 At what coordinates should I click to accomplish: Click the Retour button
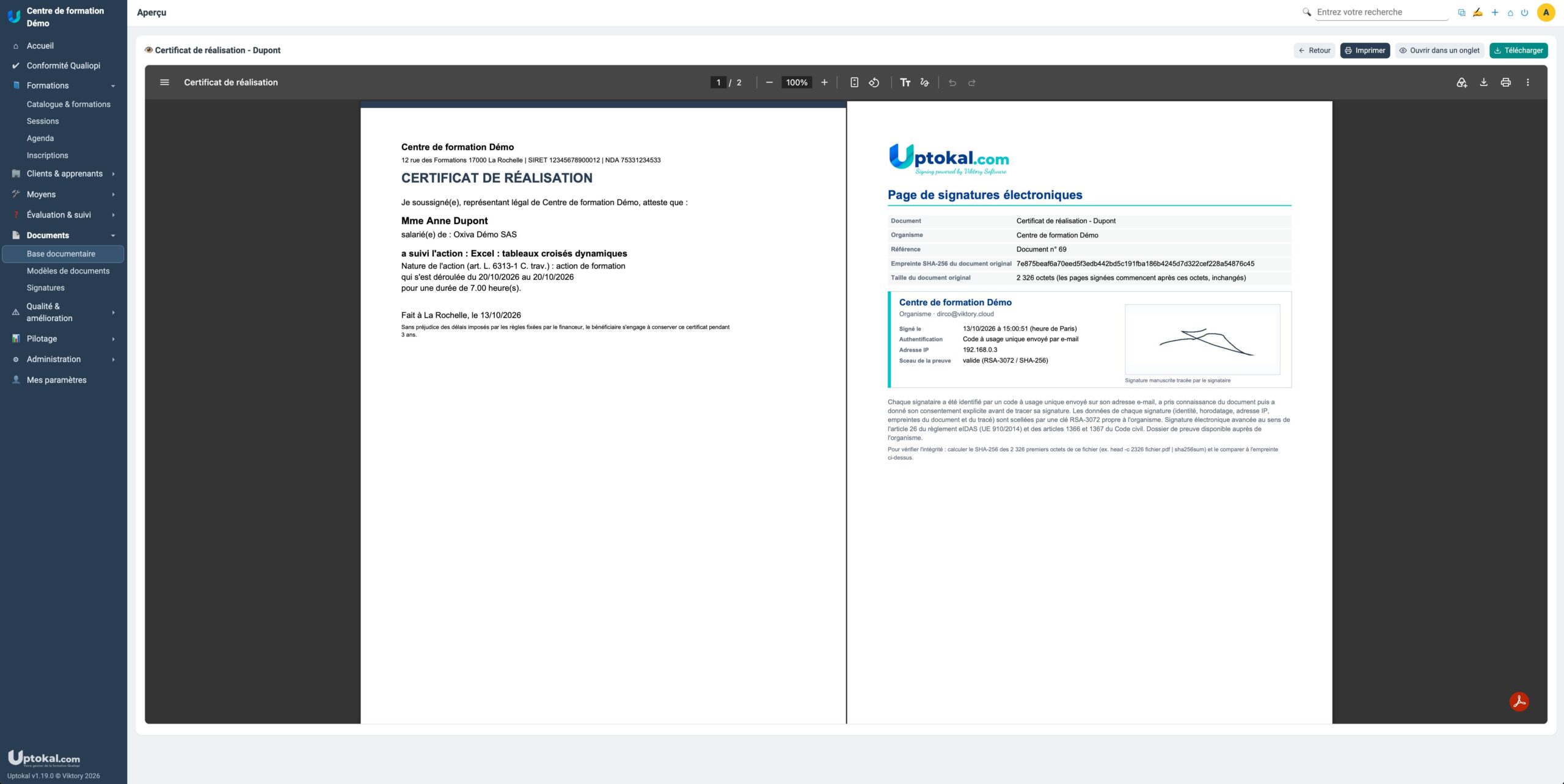1314,51
